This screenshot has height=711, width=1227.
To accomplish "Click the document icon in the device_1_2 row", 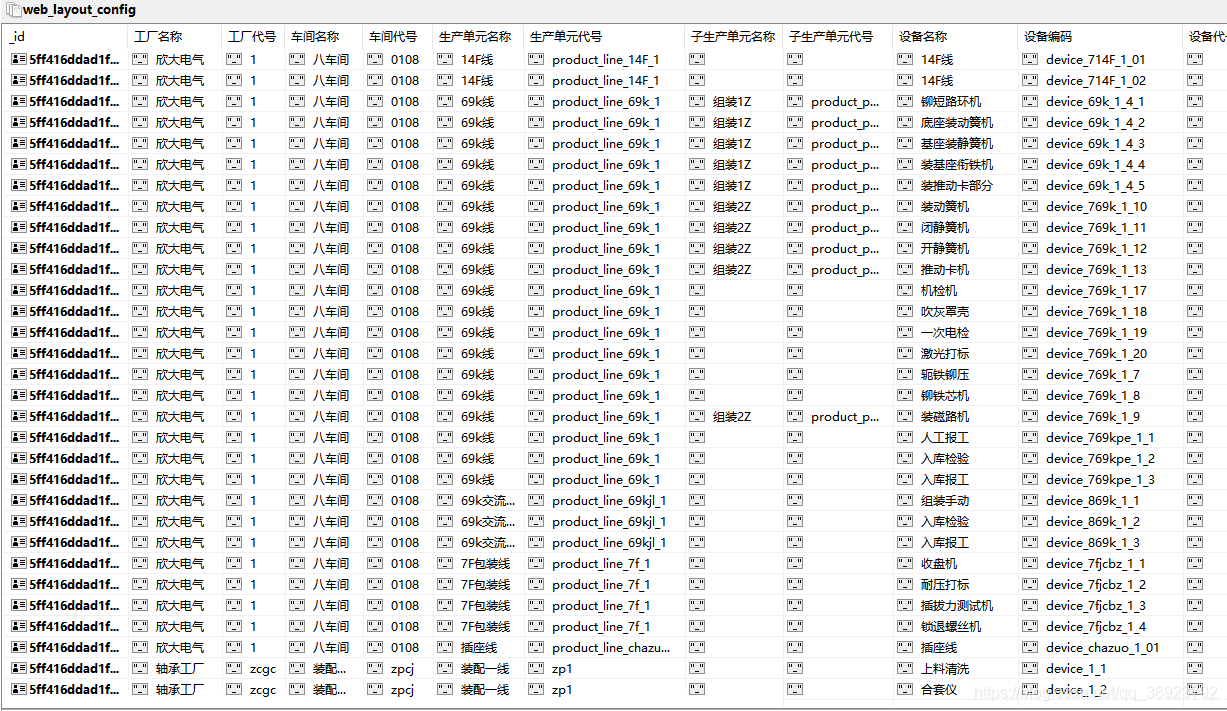I will pyautogui.click(x=19, y=690).
